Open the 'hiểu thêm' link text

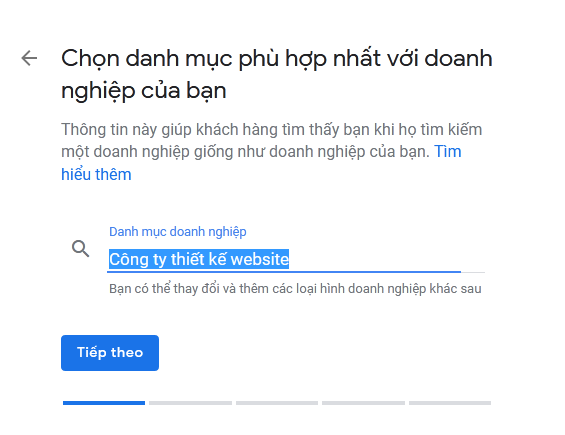pos(96,174)
